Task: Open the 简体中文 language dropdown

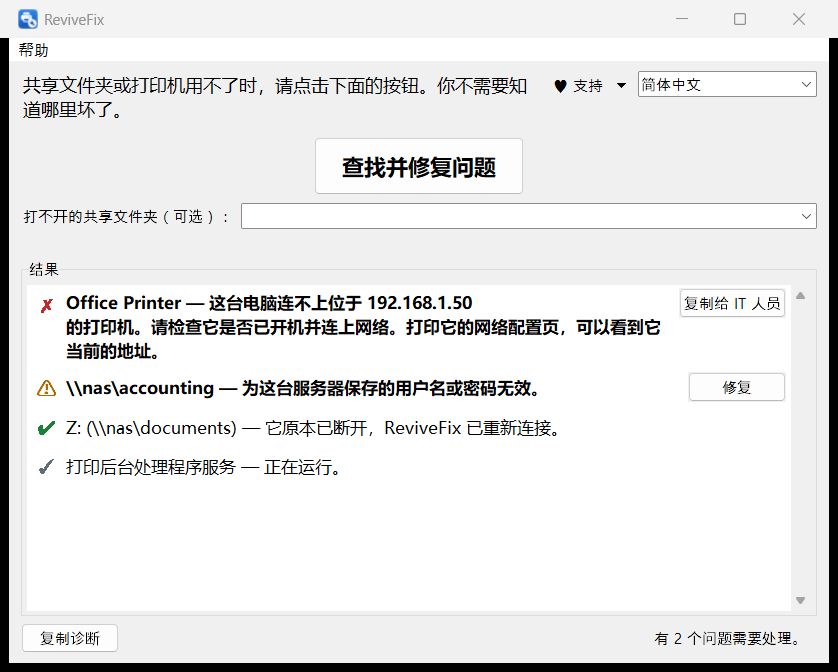Action: 727,84
